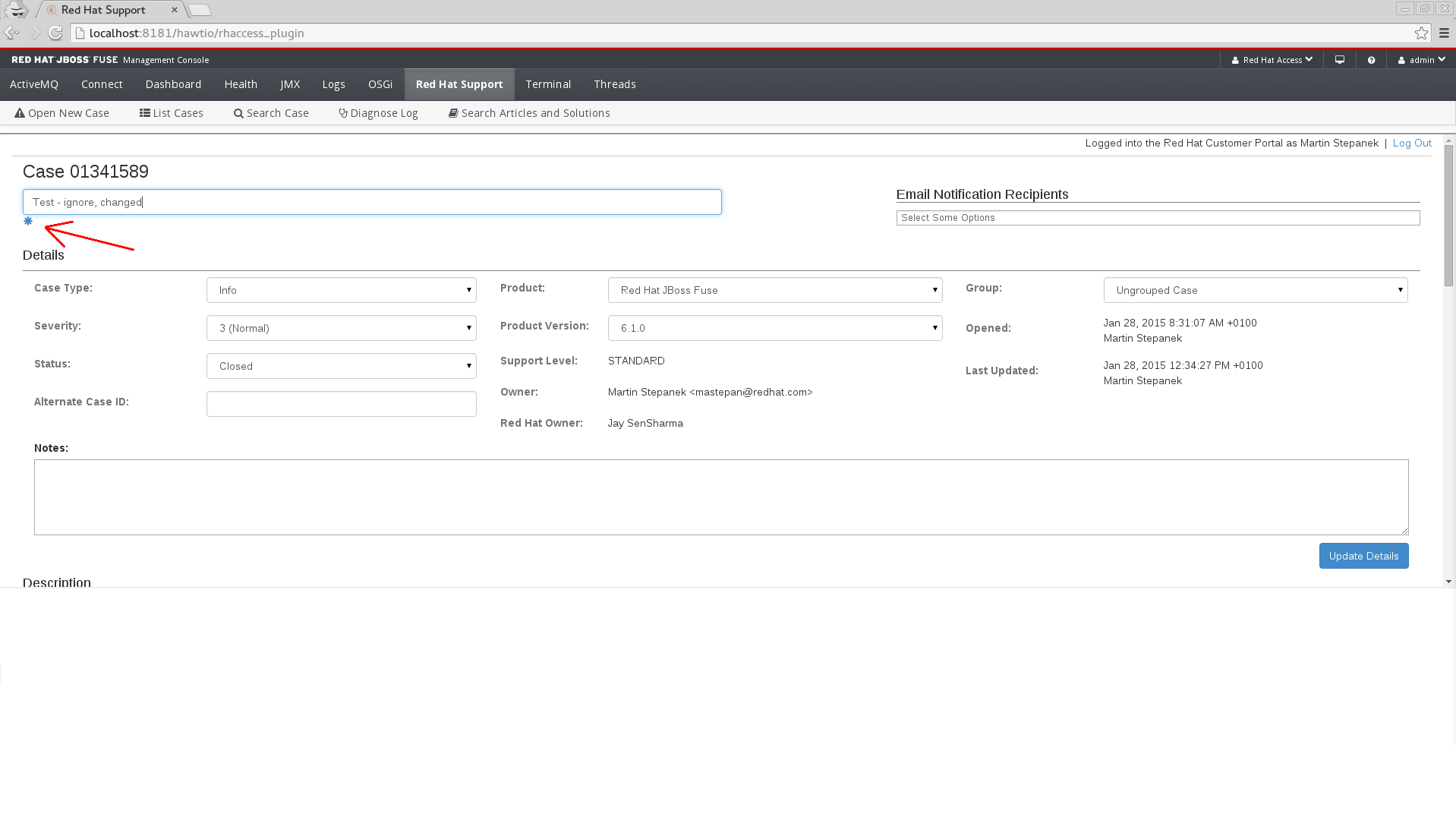Click the Case 01341589 heading
Image resolution: width=1456 pixels, height=820 pixels.
86,172
